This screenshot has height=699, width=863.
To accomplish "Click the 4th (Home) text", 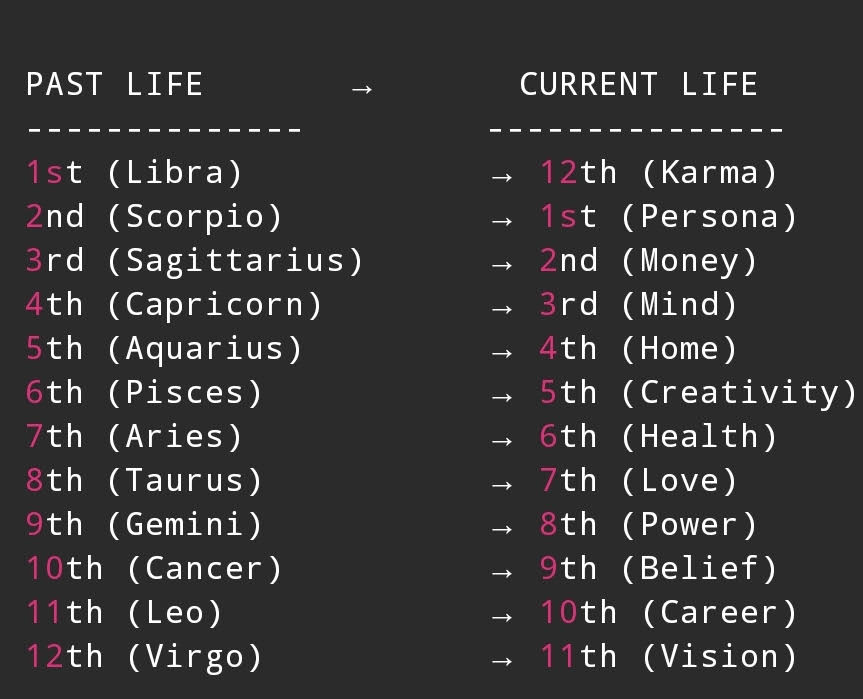I will click(638, 349).
